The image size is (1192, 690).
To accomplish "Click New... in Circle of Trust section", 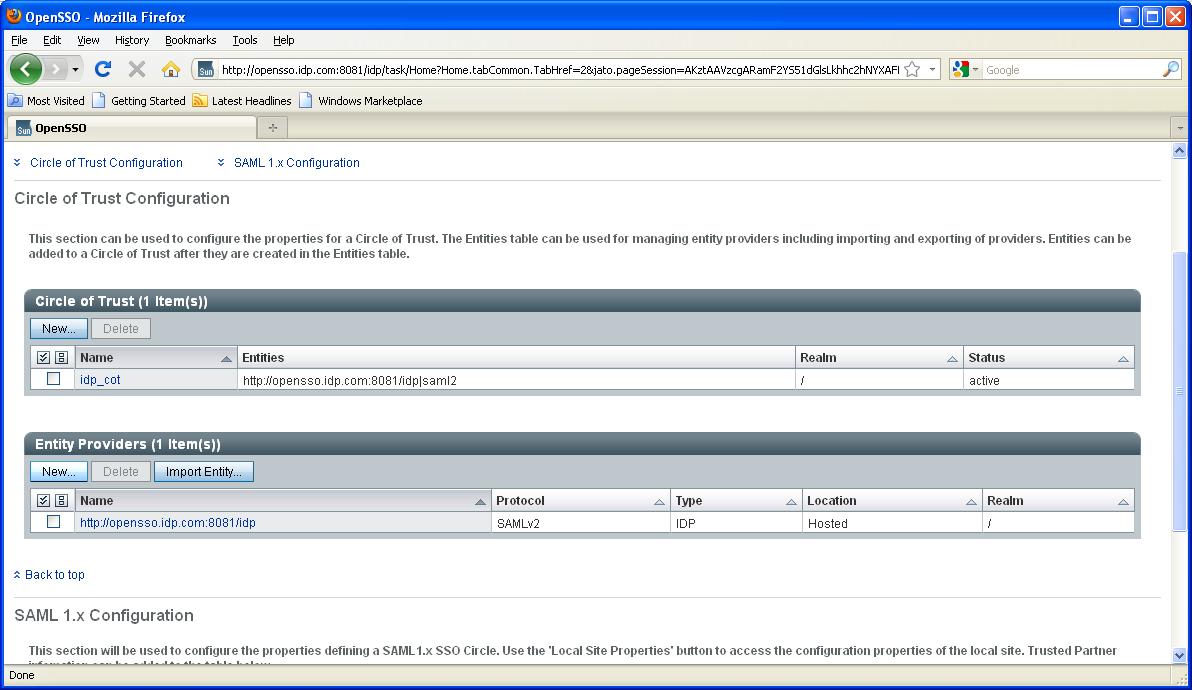I will 59,328.
